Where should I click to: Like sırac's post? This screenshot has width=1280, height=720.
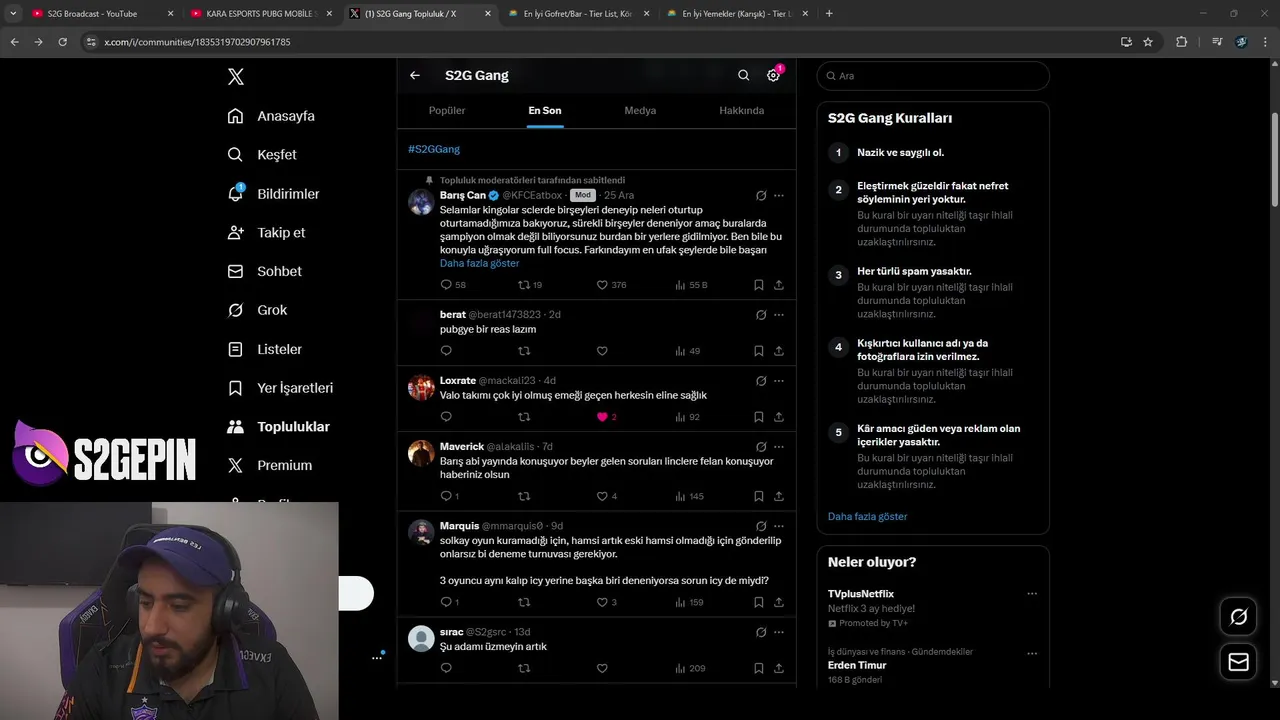602,668
